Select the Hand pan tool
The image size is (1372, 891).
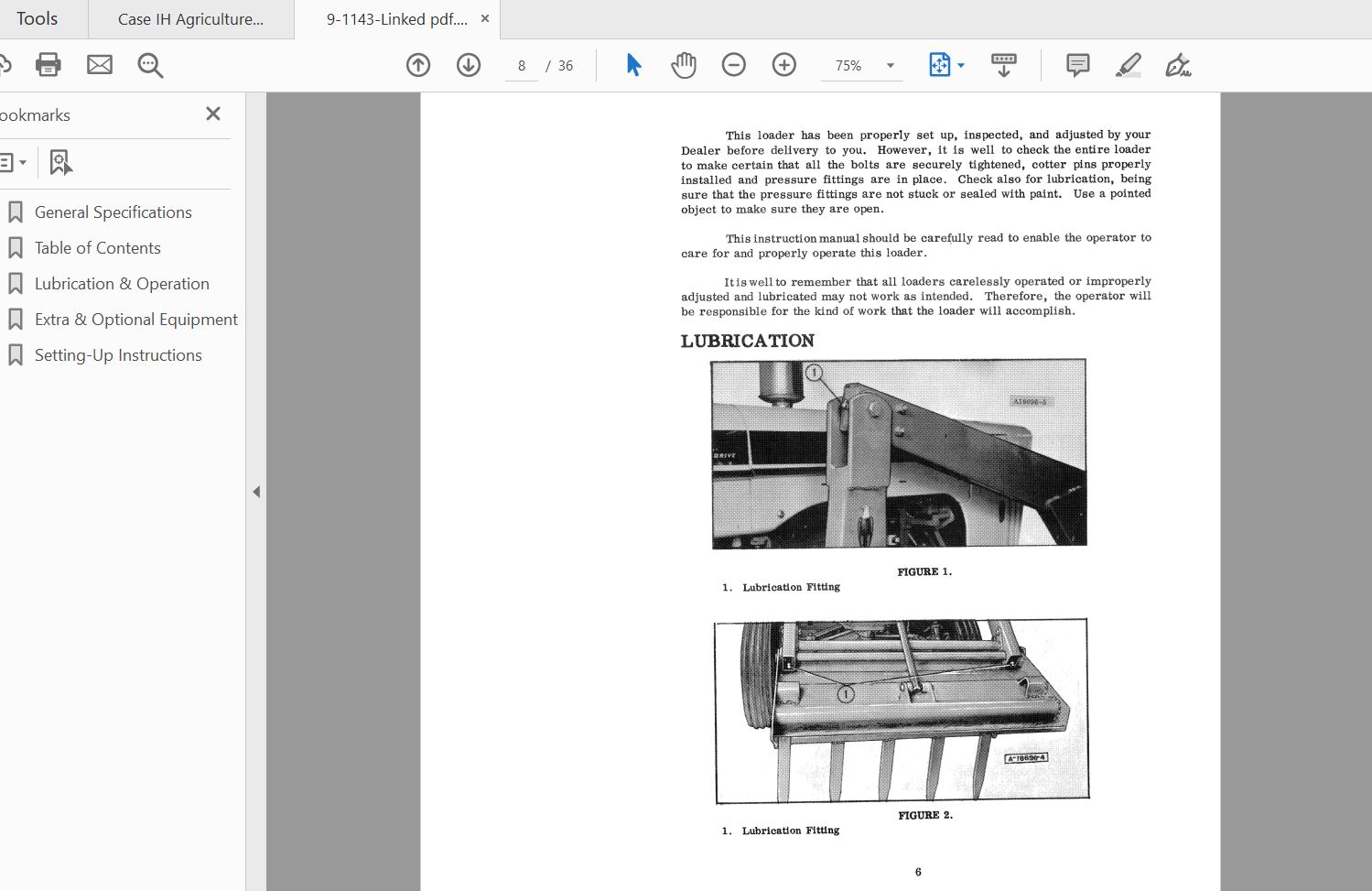[x=684, y=65]
